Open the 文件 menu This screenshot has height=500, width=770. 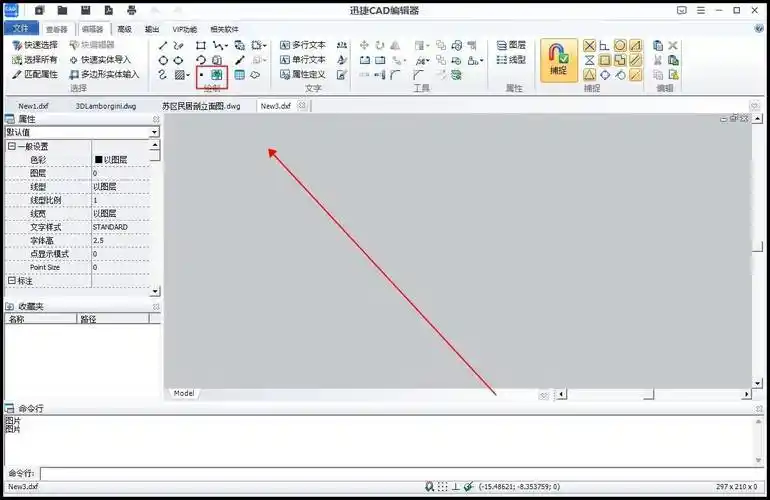click(20, 29)
